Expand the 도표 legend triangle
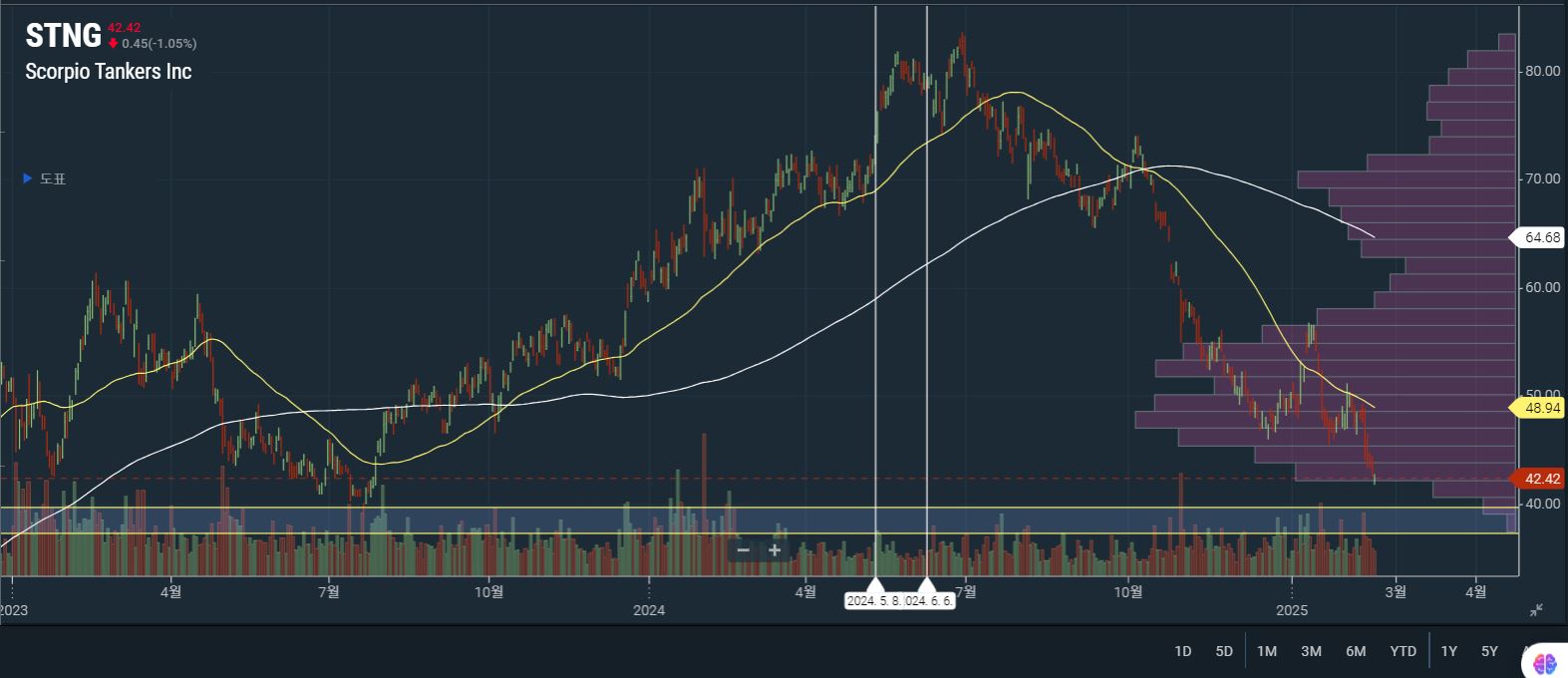This screenshot has height=678, width=1568. point(28,178)
